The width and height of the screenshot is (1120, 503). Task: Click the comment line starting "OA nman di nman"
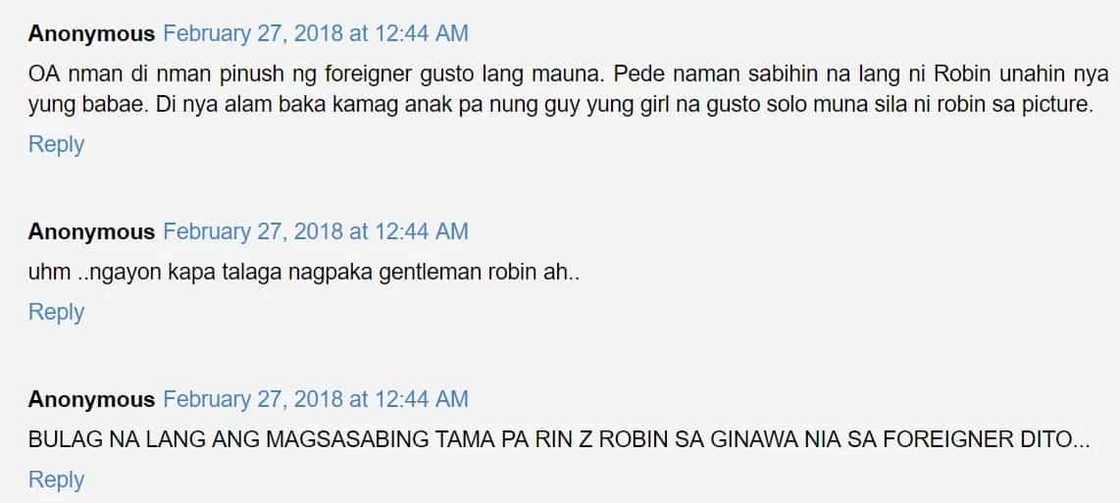pyautogui.click(x=569, y=74)
